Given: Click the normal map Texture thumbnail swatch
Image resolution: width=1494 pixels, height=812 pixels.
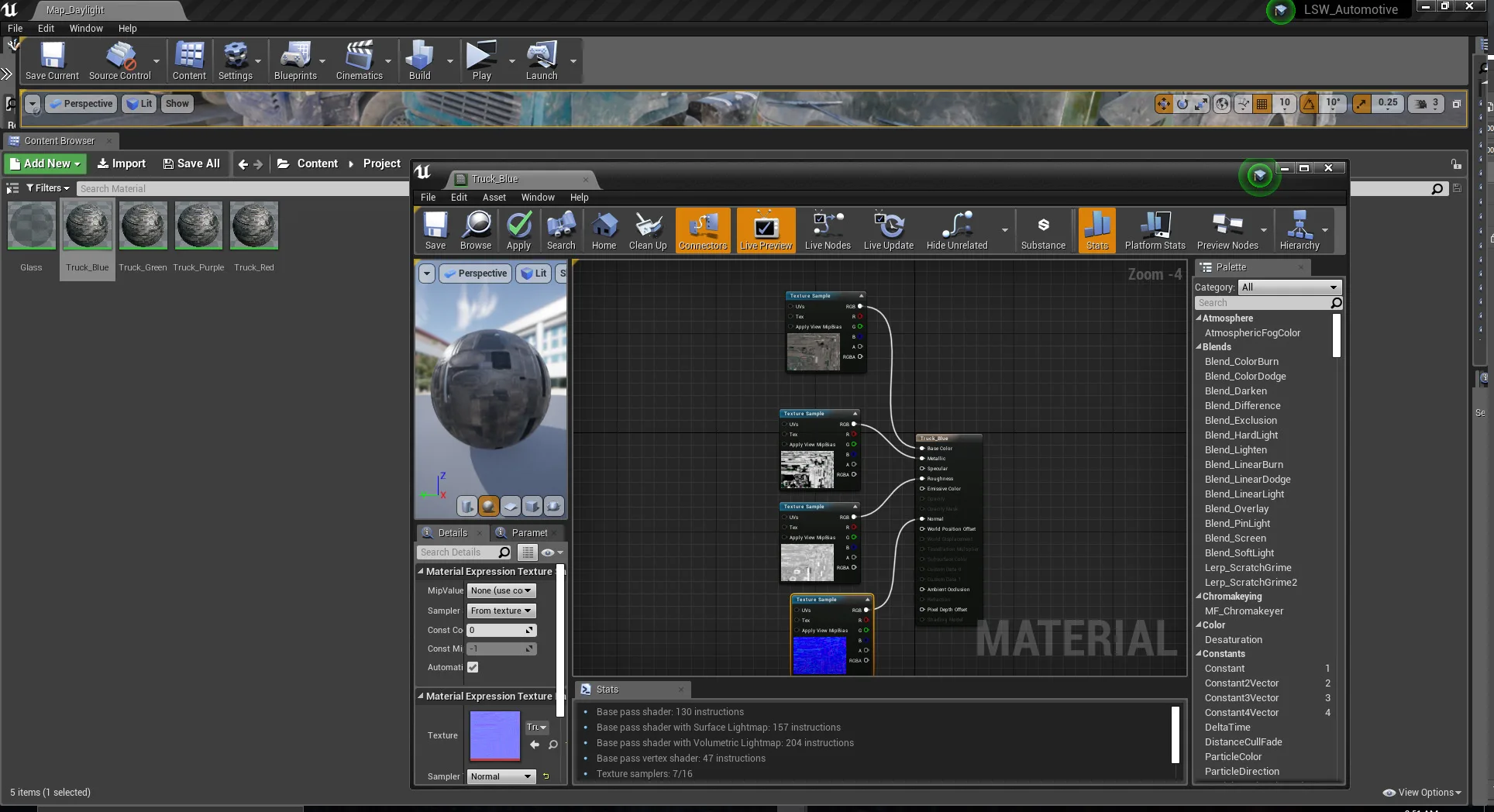Looking at the screenshot, I should tap(494, 736).
